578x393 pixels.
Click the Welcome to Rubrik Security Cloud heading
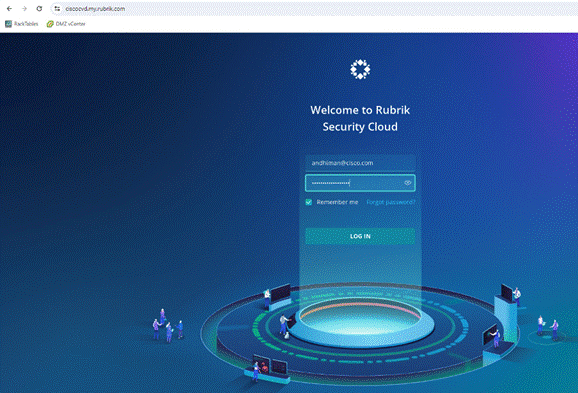click(x=360, y=118)
